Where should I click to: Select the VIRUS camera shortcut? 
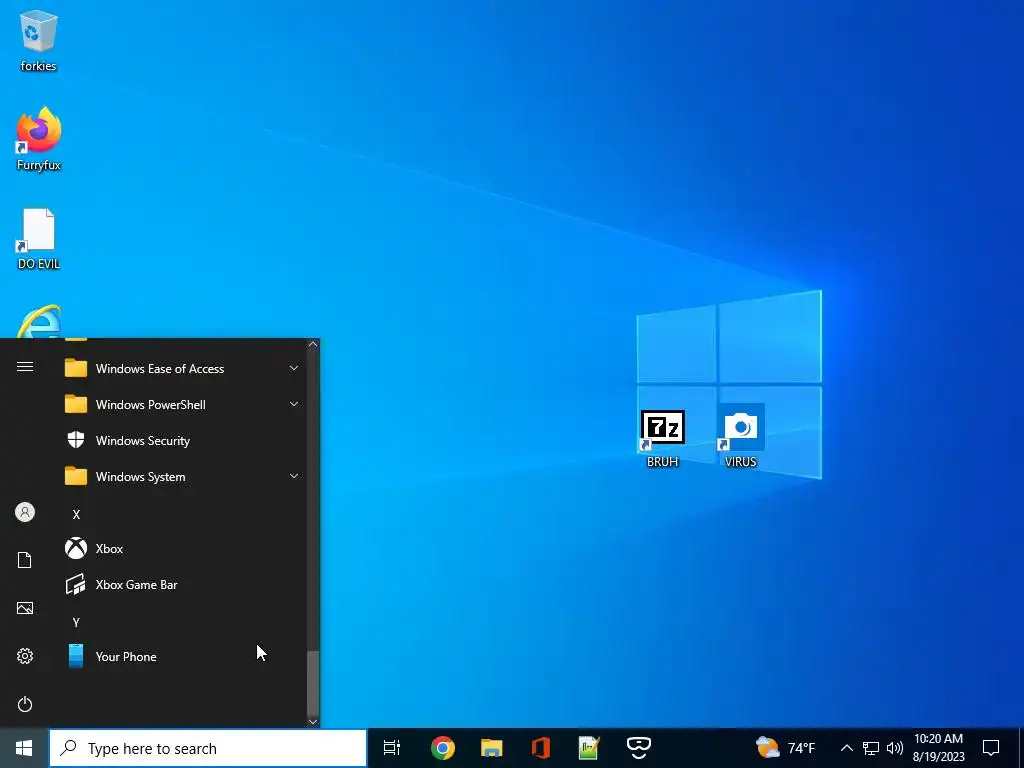coord(740,436)
